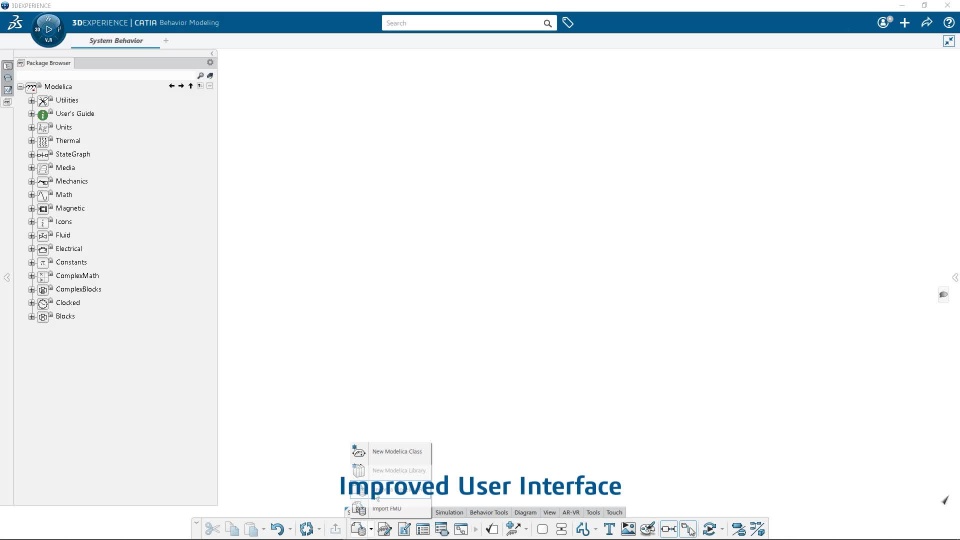Viewport: 960px width, 540px height.
Task: Select New Modelica Class menu entry
Action: [x=391, y=452]
